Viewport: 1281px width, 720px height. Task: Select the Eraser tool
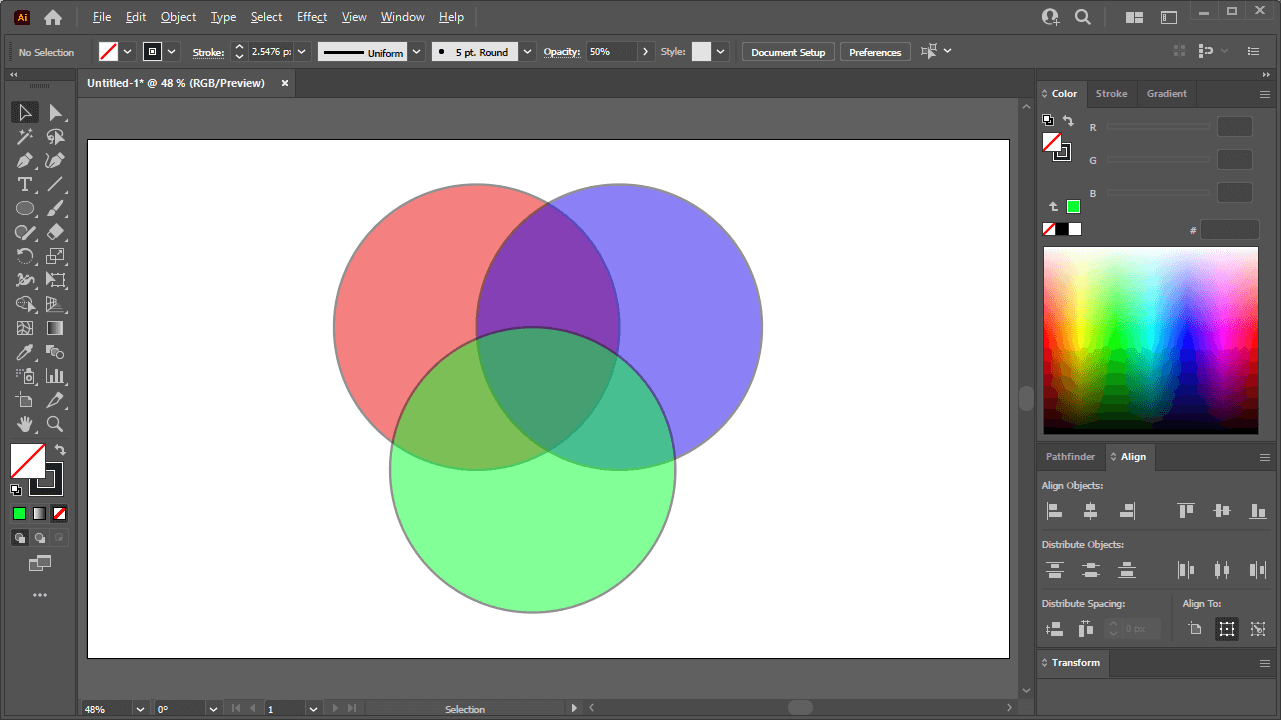[x=56, y=232]
